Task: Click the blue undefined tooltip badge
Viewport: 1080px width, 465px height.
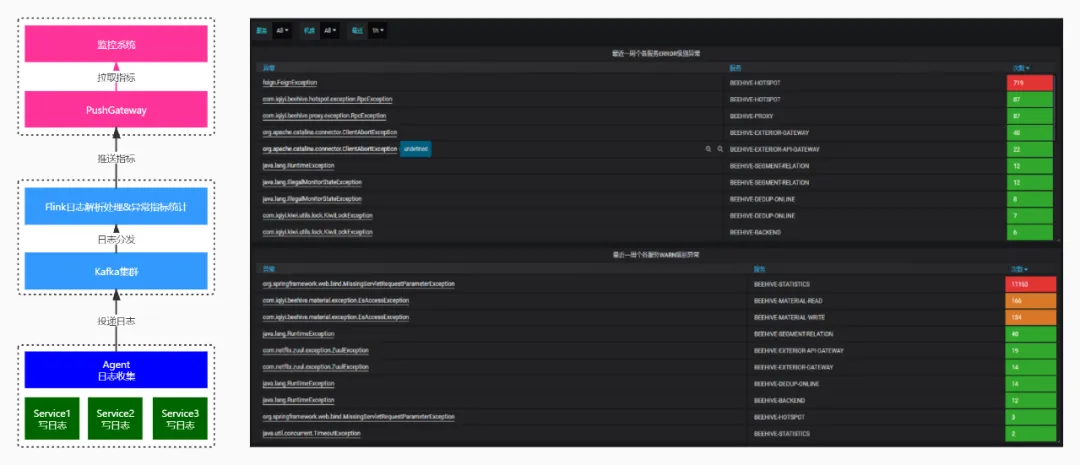Action: (x=415, y=148)
